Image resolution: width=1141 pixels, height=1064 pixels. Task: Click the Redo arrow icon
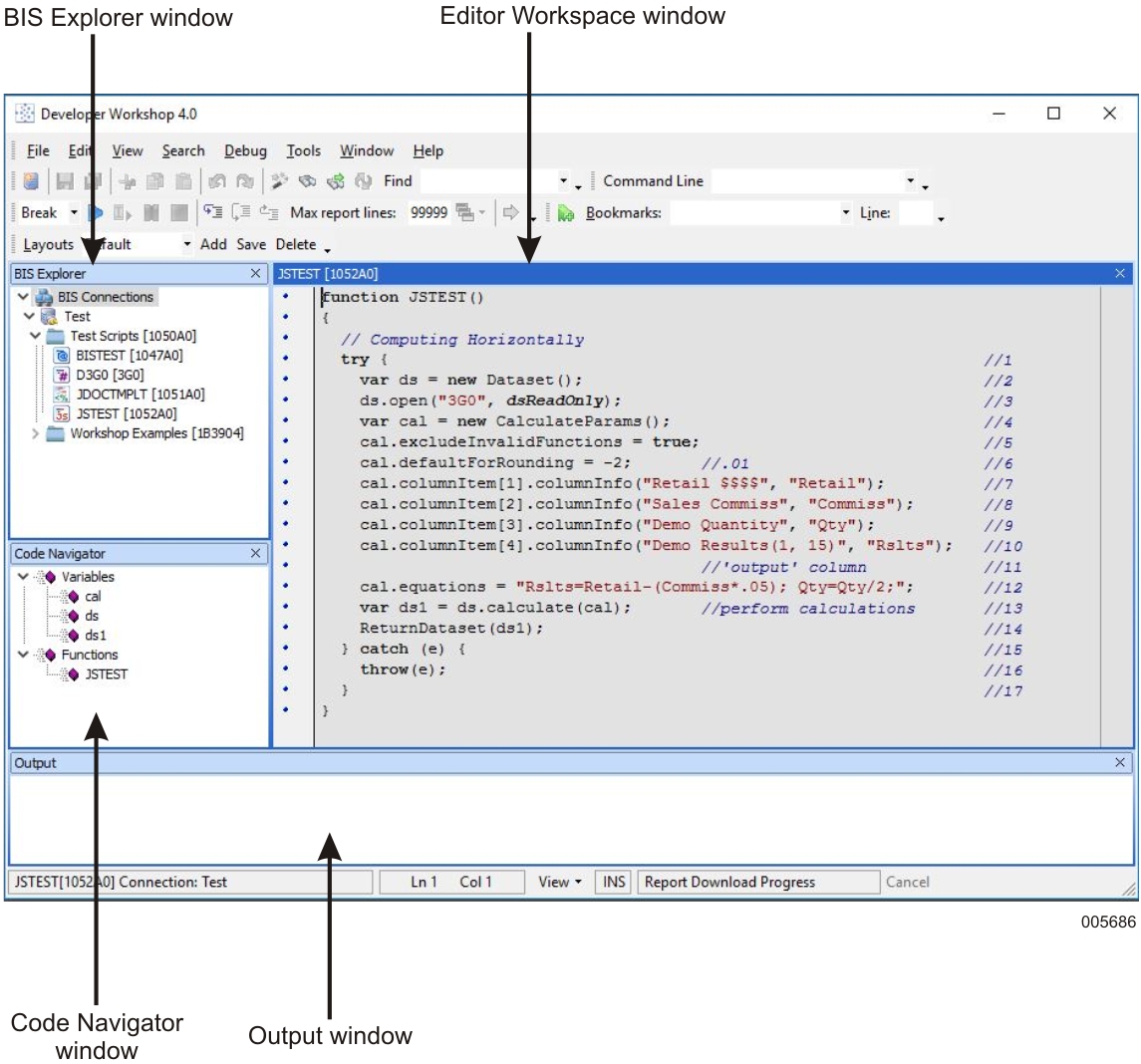[245, 181]
